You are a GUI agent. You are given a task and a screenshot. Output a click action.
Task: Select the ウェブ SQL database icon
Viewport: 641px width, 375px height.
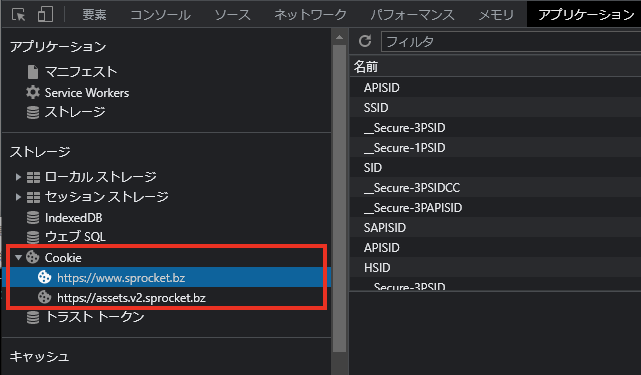tap(33, 237)
